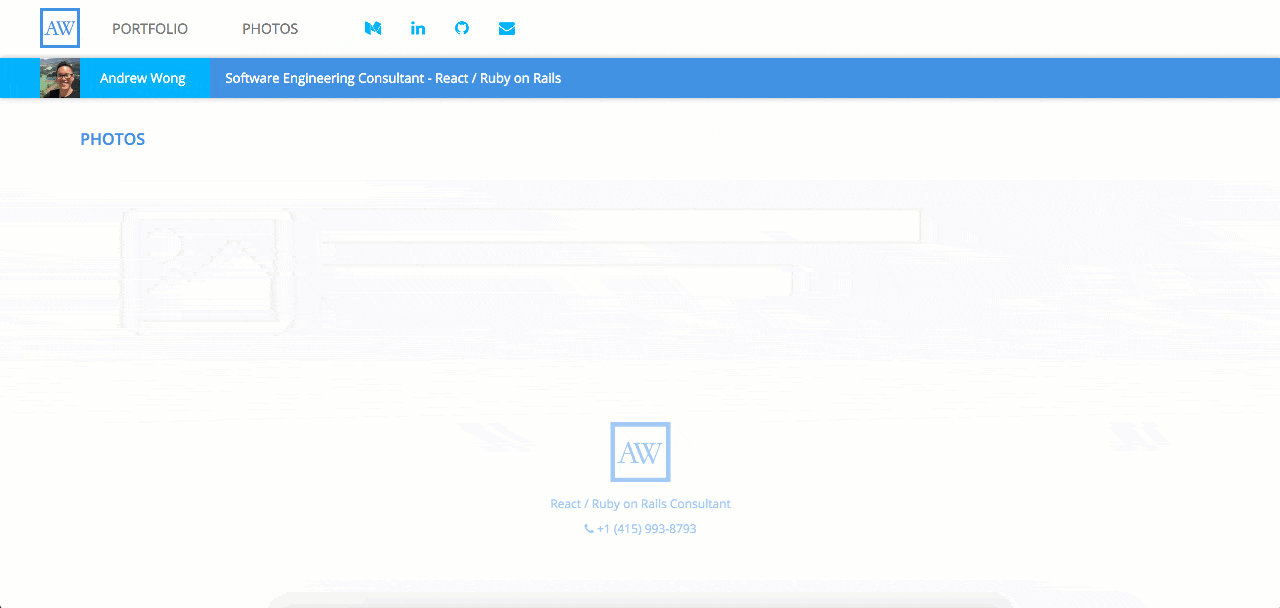Click the email envelope icon
The image size is (1280, 608).
[507, 28]
